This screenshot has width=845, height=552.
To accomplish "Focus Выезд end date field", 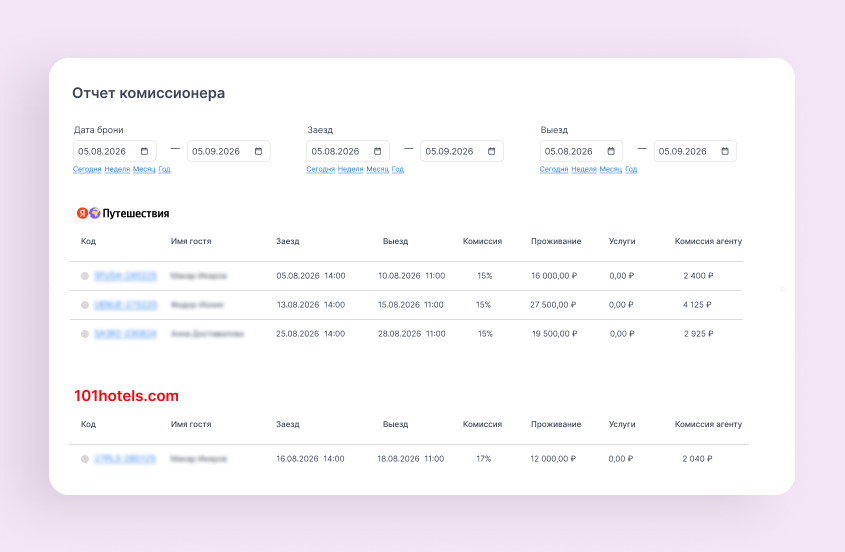I will tap(695, 151).
